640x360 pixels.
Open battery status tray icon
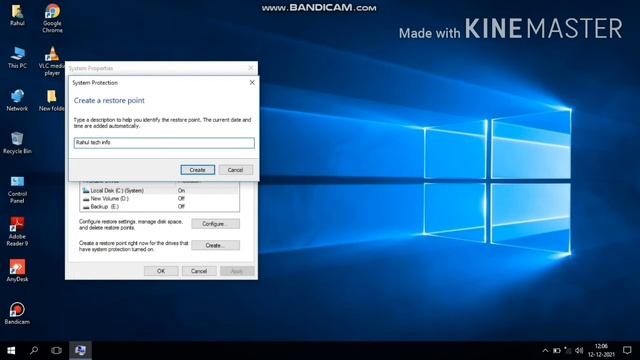click(x=557, y=351)
